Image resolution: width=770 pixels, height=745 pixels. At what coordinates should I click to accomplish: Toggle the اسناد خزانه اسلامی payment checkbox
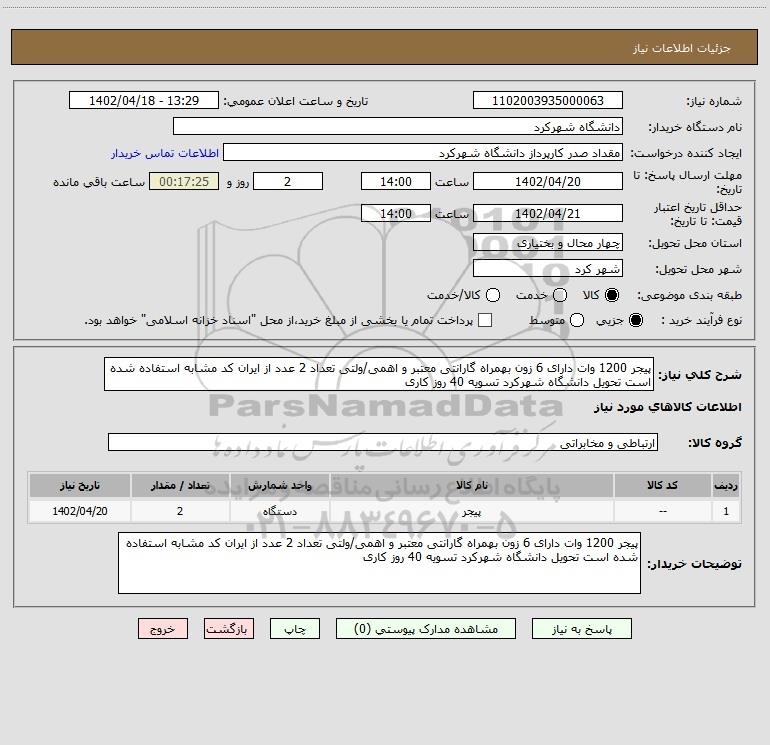coord(485,320)
